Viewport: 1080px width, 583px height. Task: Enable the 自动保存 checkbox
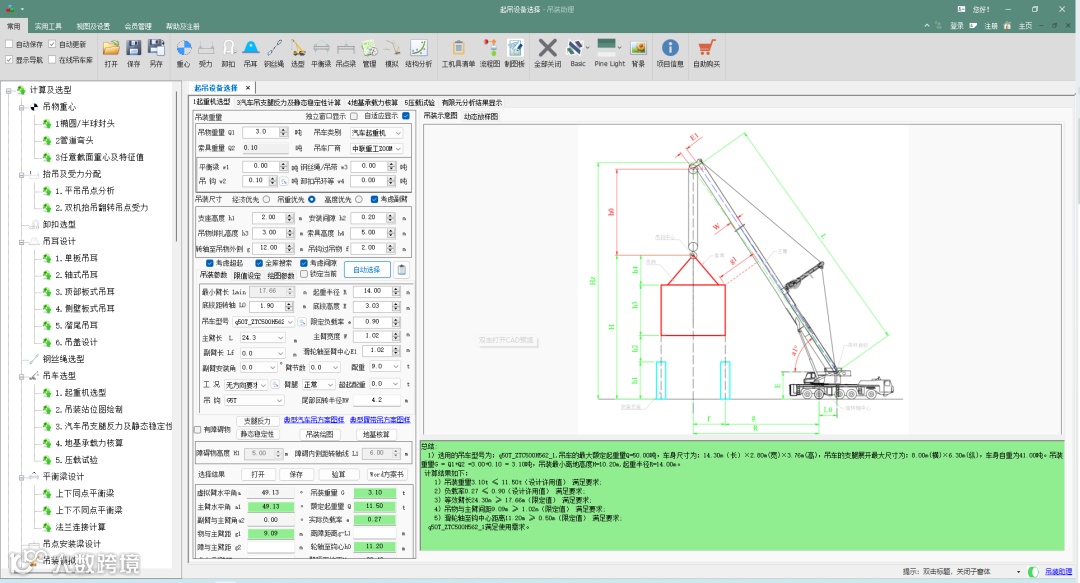coord(10,45)
